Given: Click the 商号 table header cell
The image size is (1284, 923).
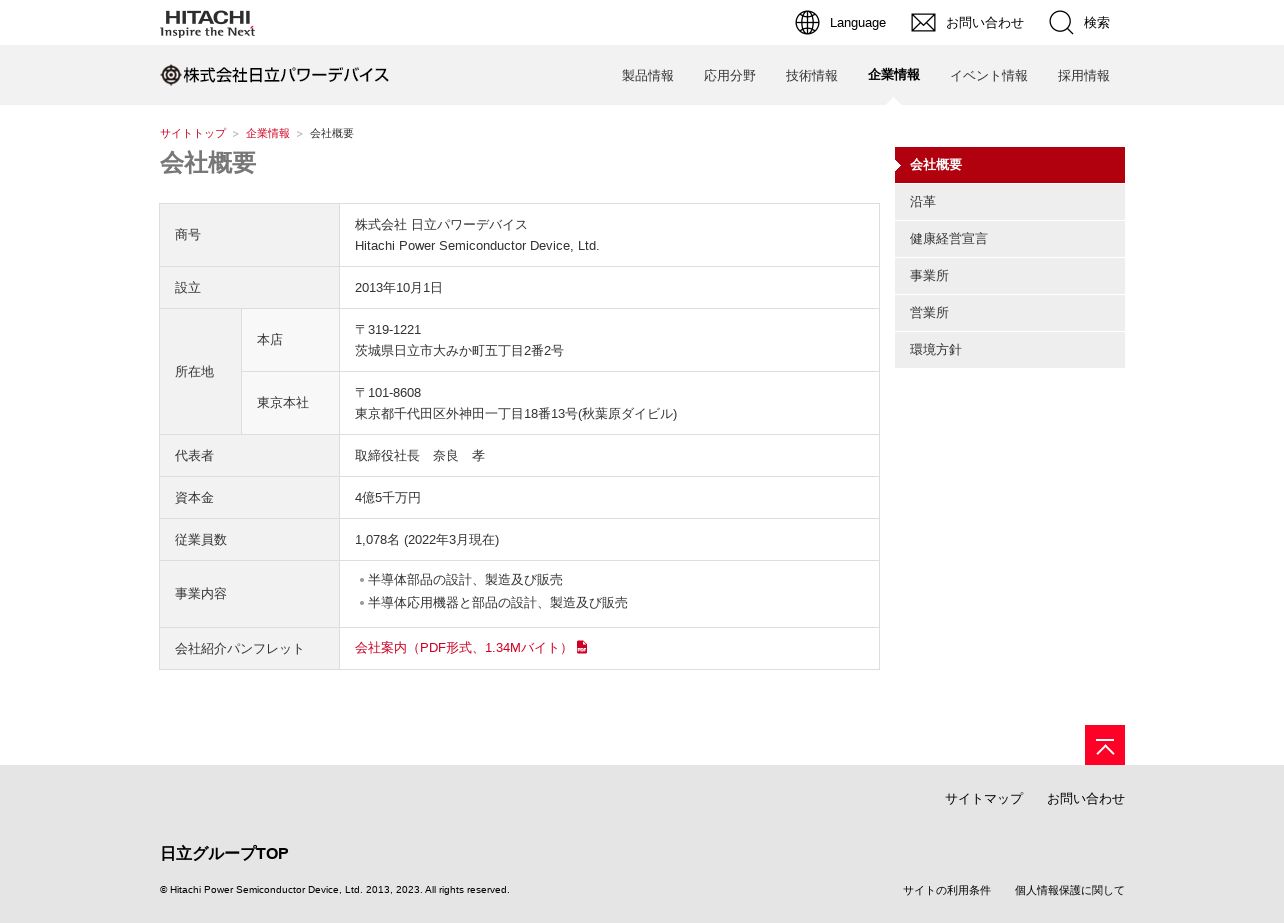Looking at the screenshot, I should tap(250, 235).
